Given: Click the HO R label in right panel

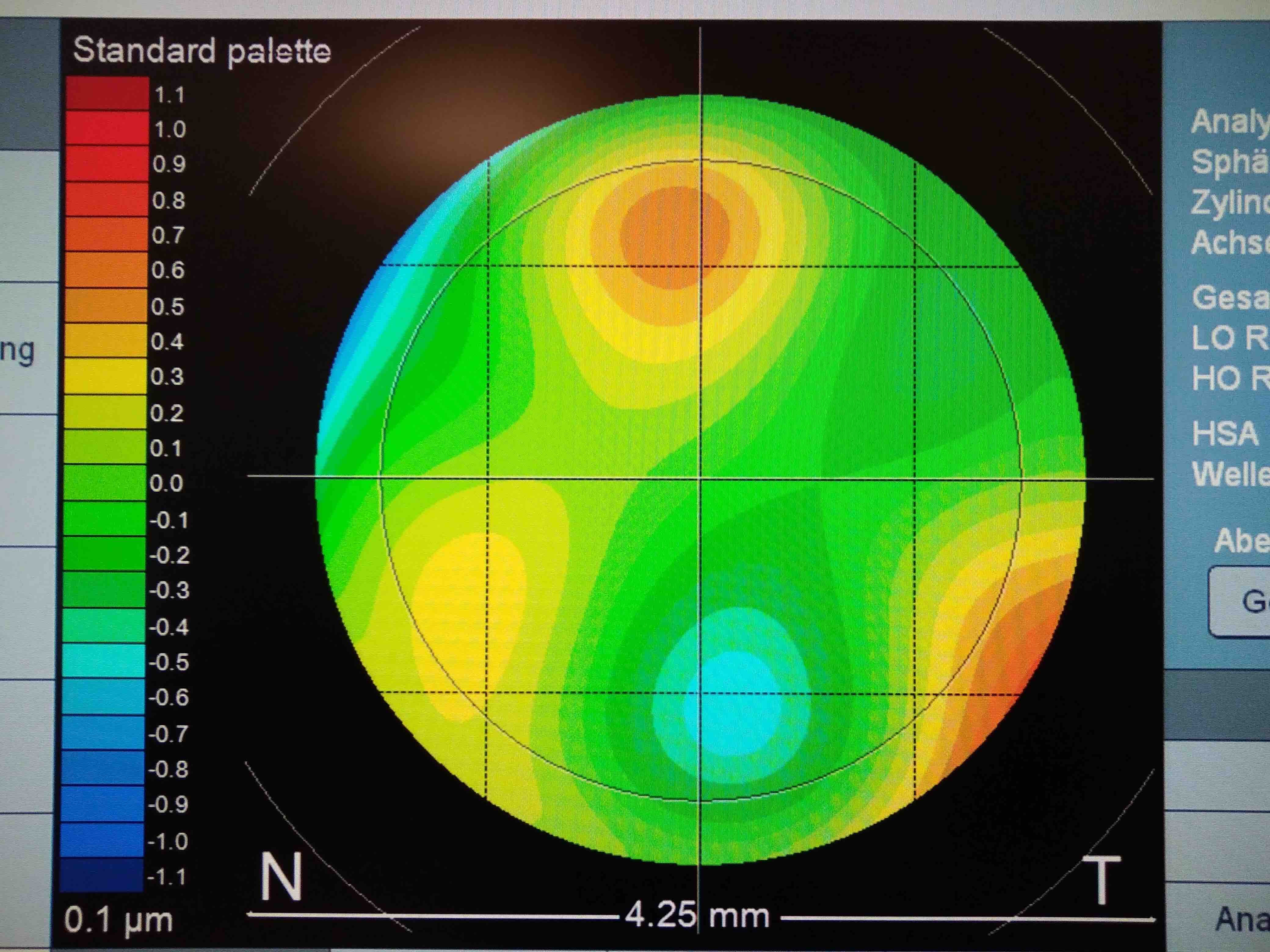Looking at the screenshot, I should point(1229,379).
